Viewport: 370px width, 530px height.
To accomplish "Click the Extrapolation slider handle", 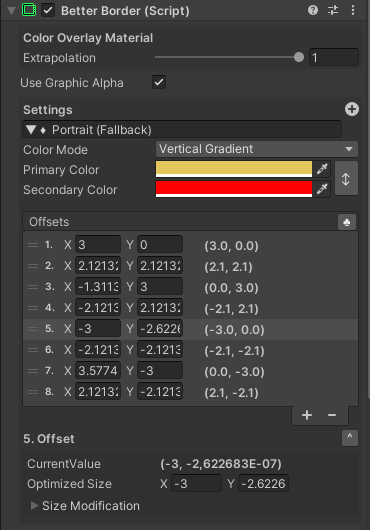I will [299, 57].
